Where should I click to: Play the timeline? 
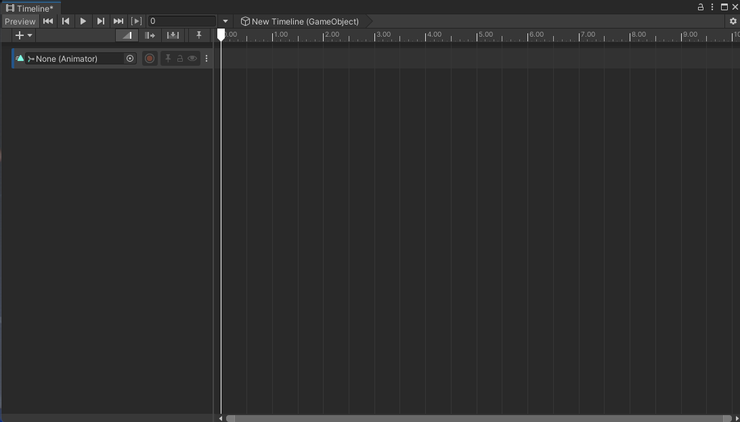[x=83, y=21]
